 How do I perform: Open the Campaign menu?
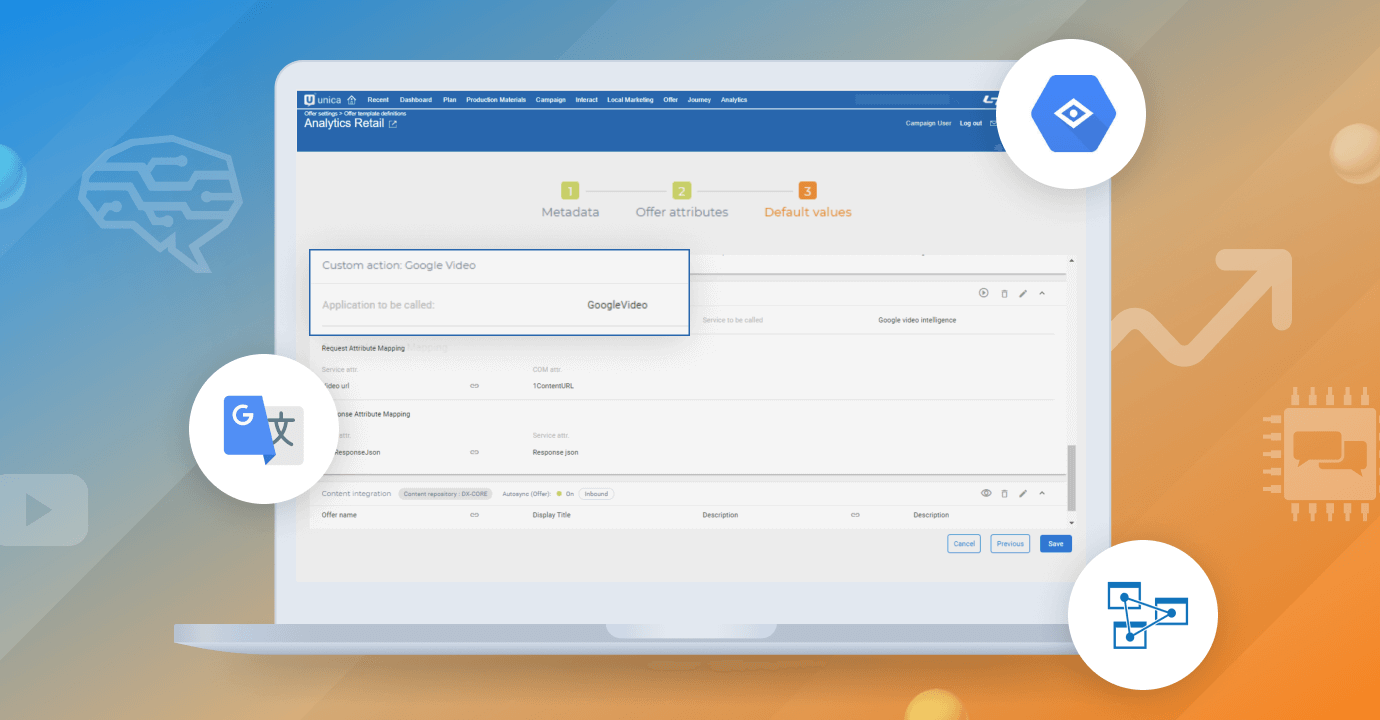pos(550,100)
